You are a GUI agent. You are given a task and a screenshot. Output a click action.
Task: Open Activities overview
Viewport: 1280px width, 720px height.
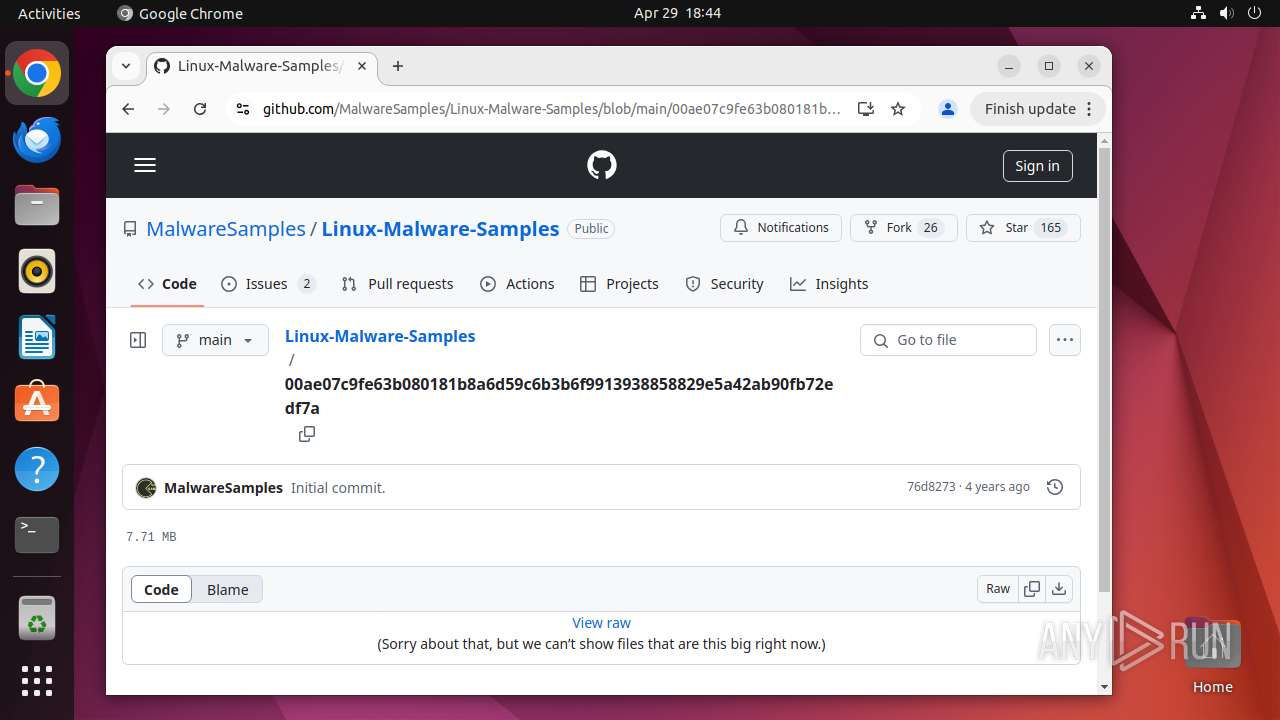[x=49, y=13]
